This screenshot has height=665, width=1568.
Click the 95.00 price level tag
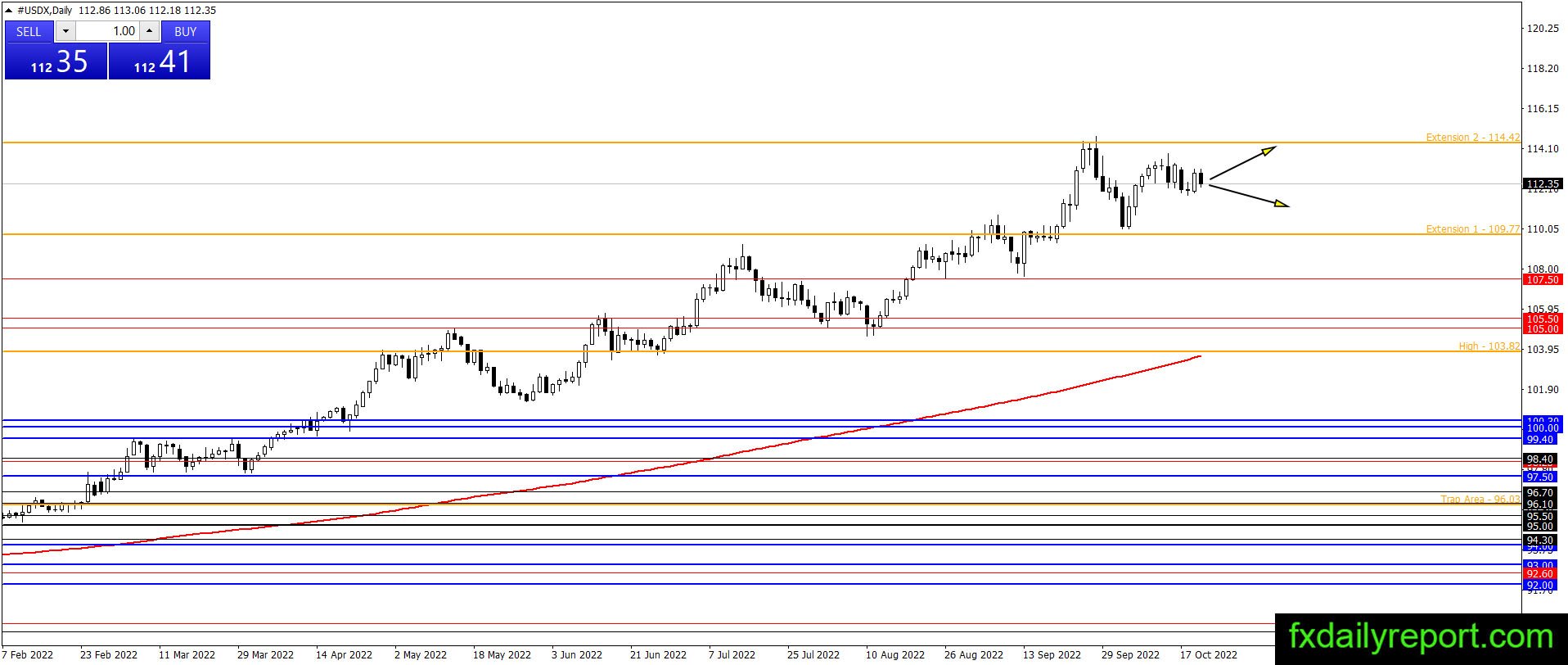[x=1542, y=526]
